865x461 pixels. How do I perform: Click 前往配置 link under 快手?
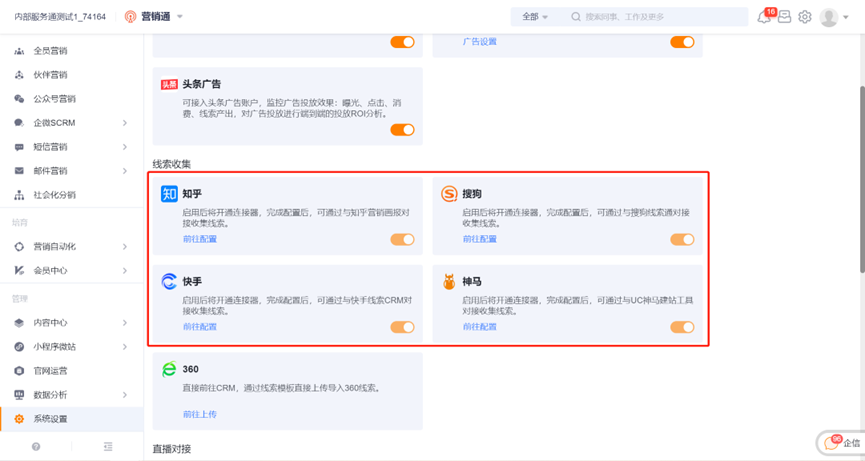pos(200,327)
